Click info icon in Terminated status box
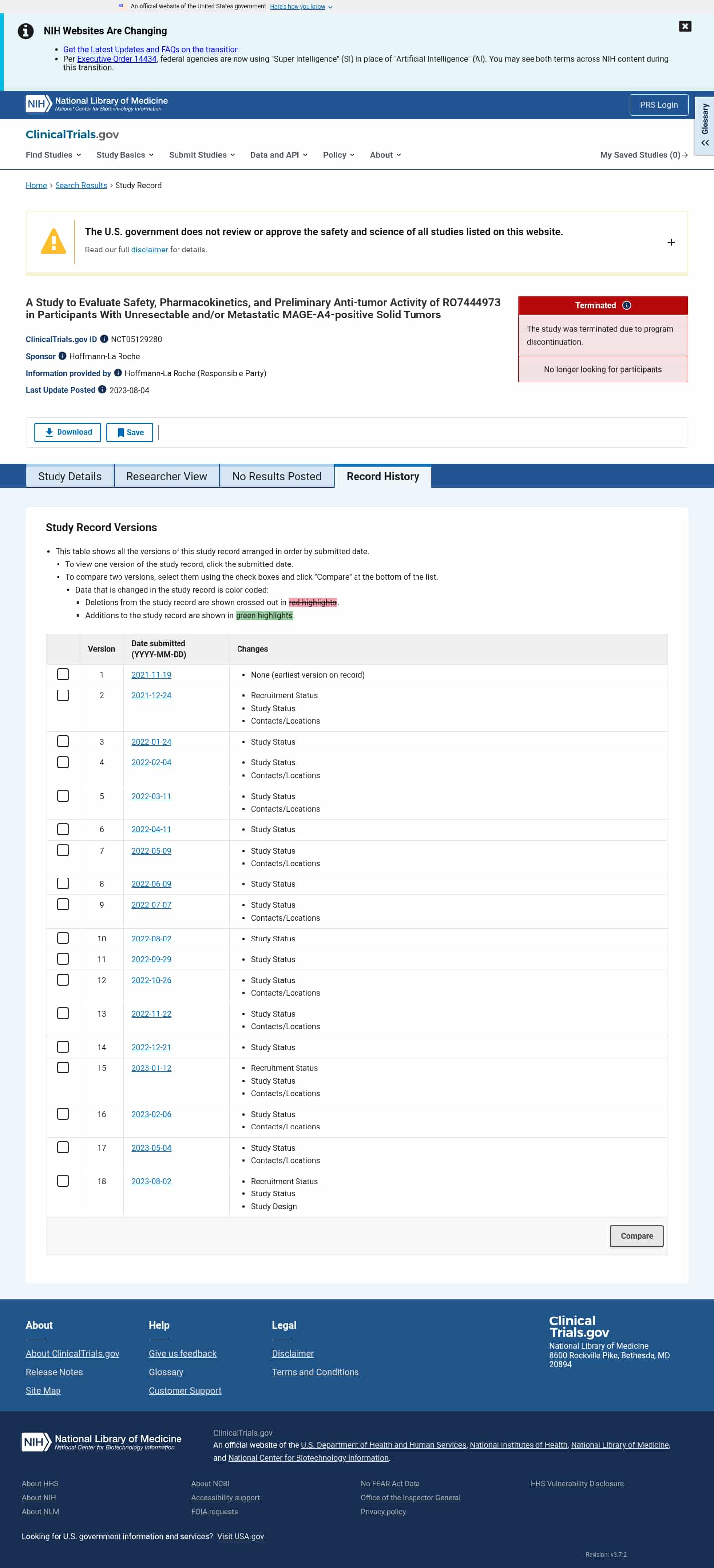Viewport: 714px width, 1568px height. (x=626, y=305)
